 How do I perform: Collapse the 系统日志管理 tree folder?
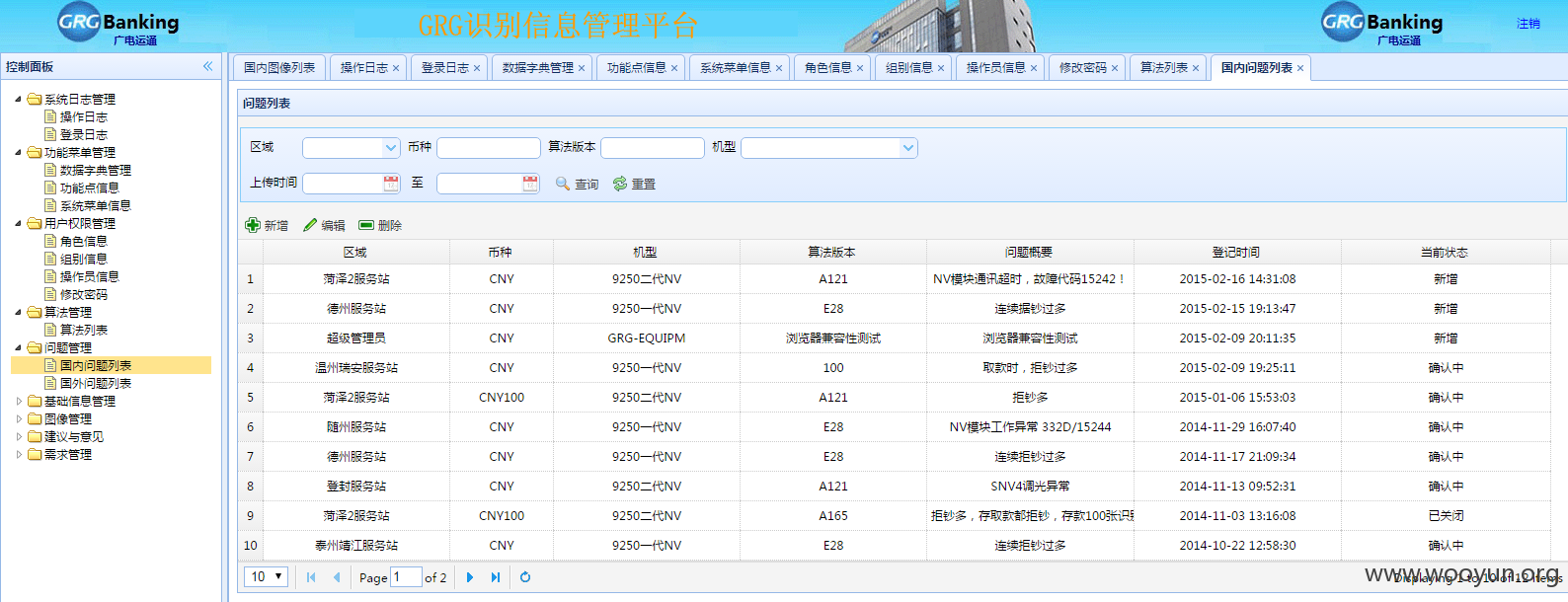[x=19, y=99]
